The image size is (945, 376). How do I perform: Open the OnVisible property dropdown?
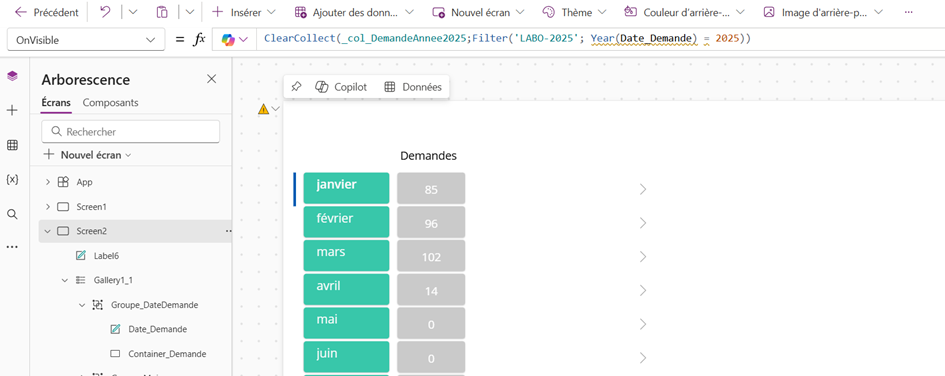(86, 40)
